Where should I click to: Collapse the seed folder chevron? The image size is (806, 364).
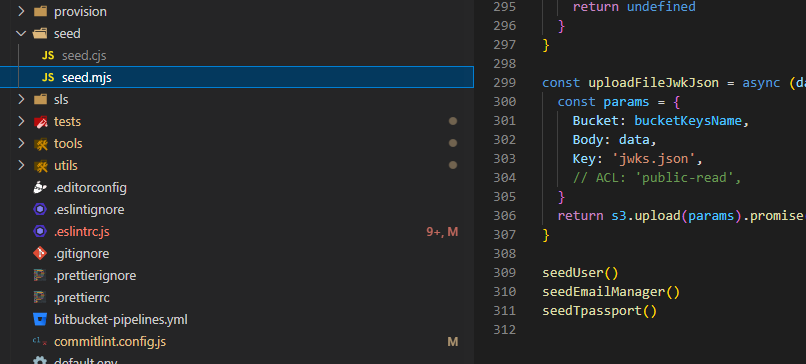pyautogui.click(x=21, y=33)
